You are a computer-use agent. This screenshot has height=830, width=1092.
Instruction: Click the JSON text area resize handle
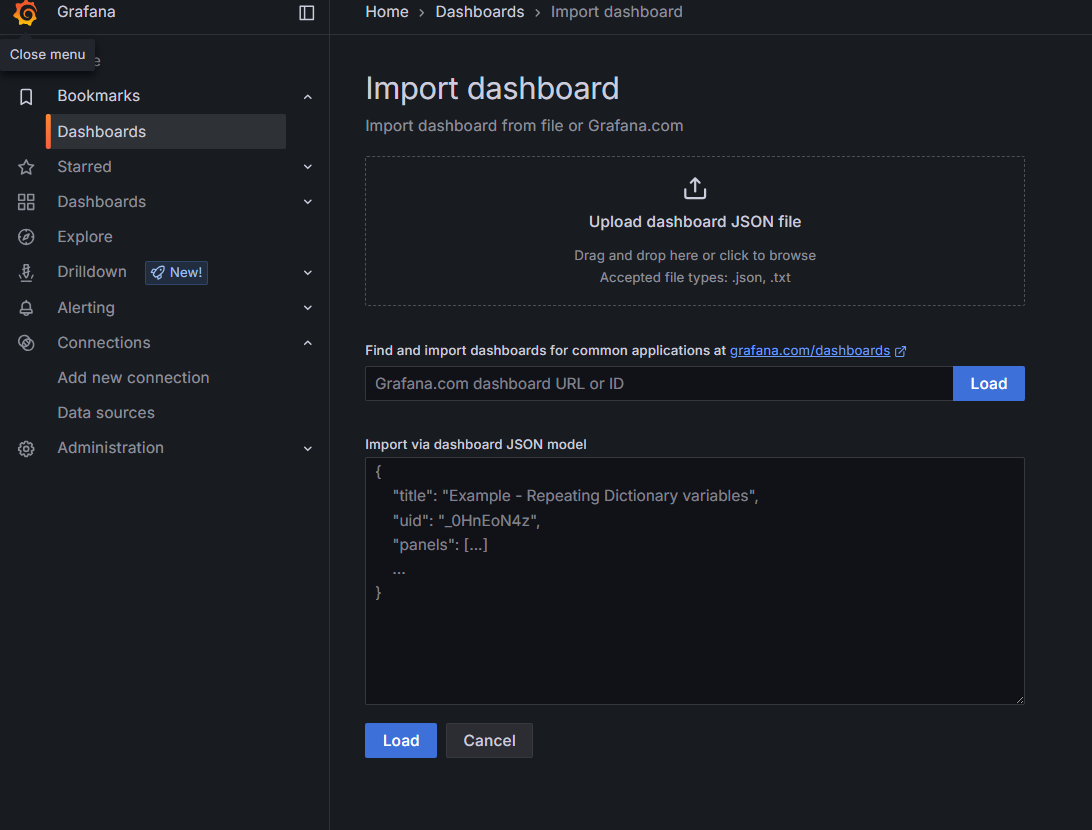[1020, 699]
